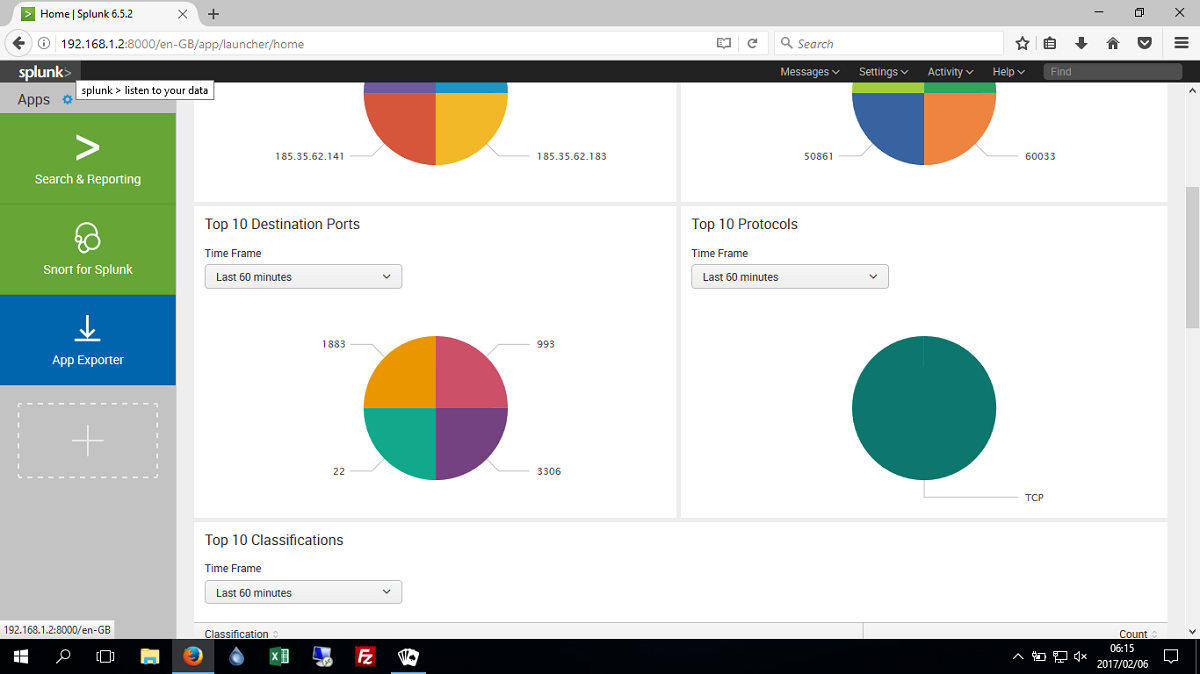
Task: Open Time Frame dropdown for Top 10 Protocols
Action: [789, 276]
